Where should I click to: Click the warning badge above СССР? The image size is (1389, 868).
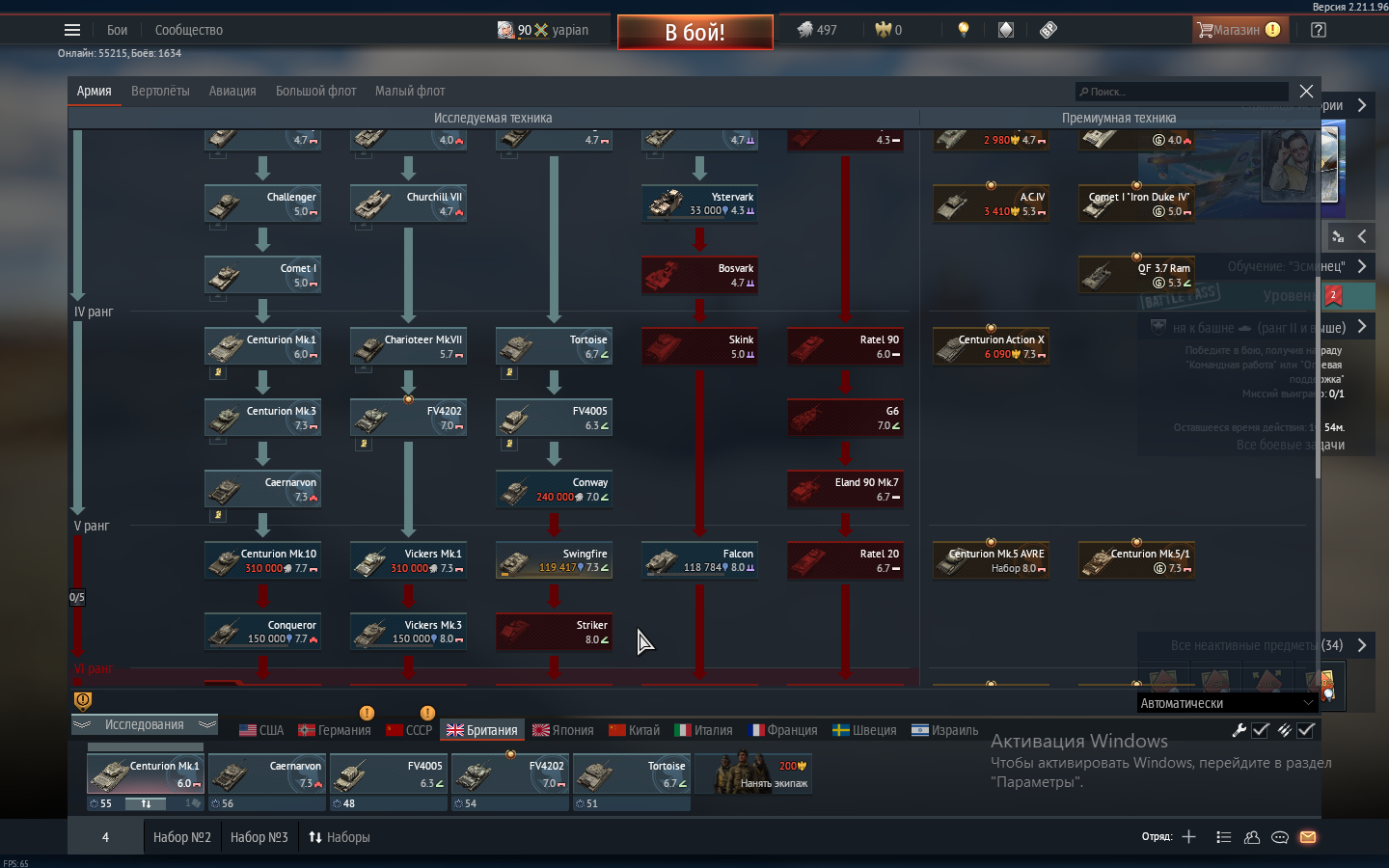coord(427,713)
